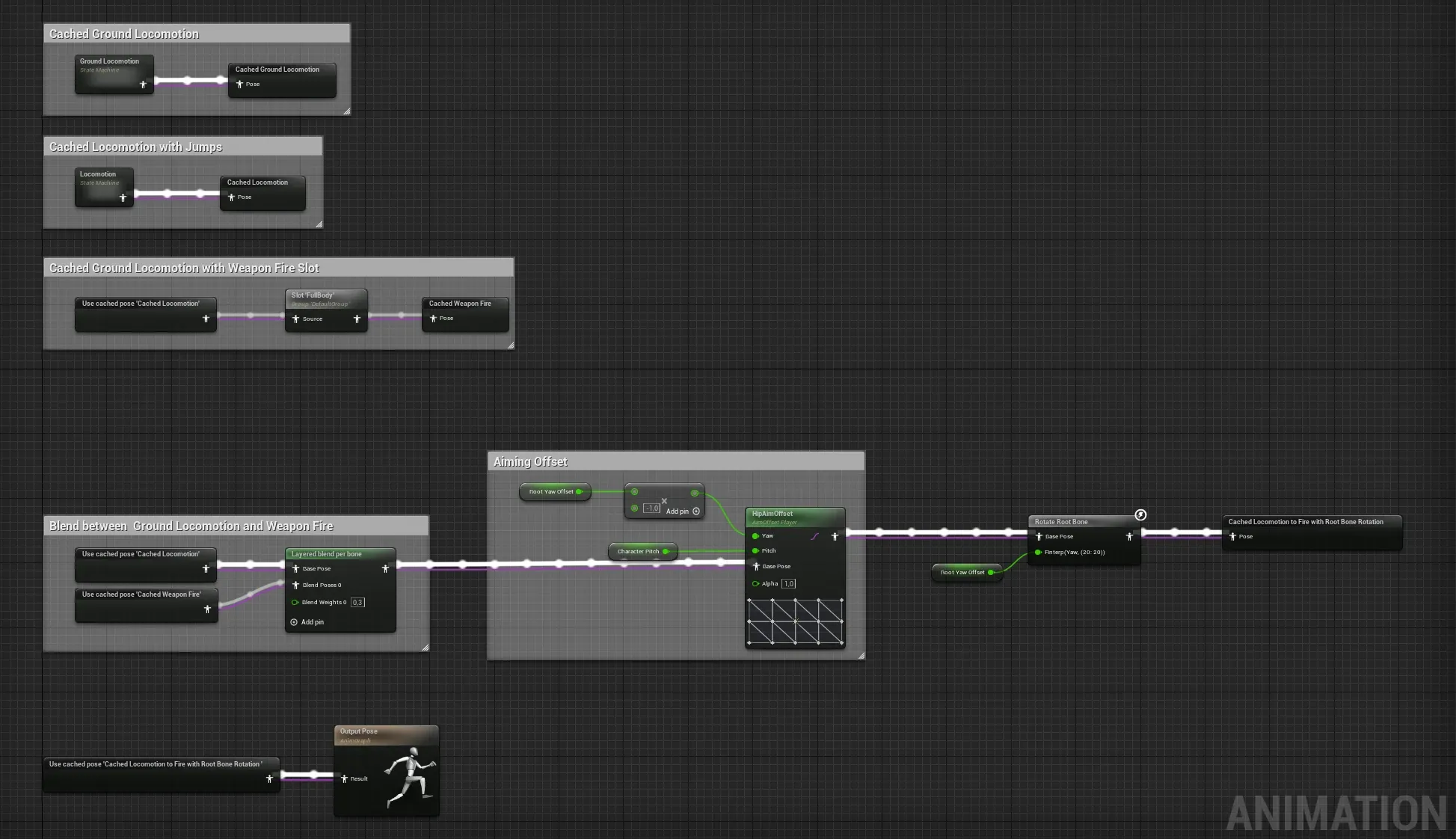Click output pose pin on Slot 'FullBody' node
This screenshot has width=1456, height=839.
click(357, 319)
